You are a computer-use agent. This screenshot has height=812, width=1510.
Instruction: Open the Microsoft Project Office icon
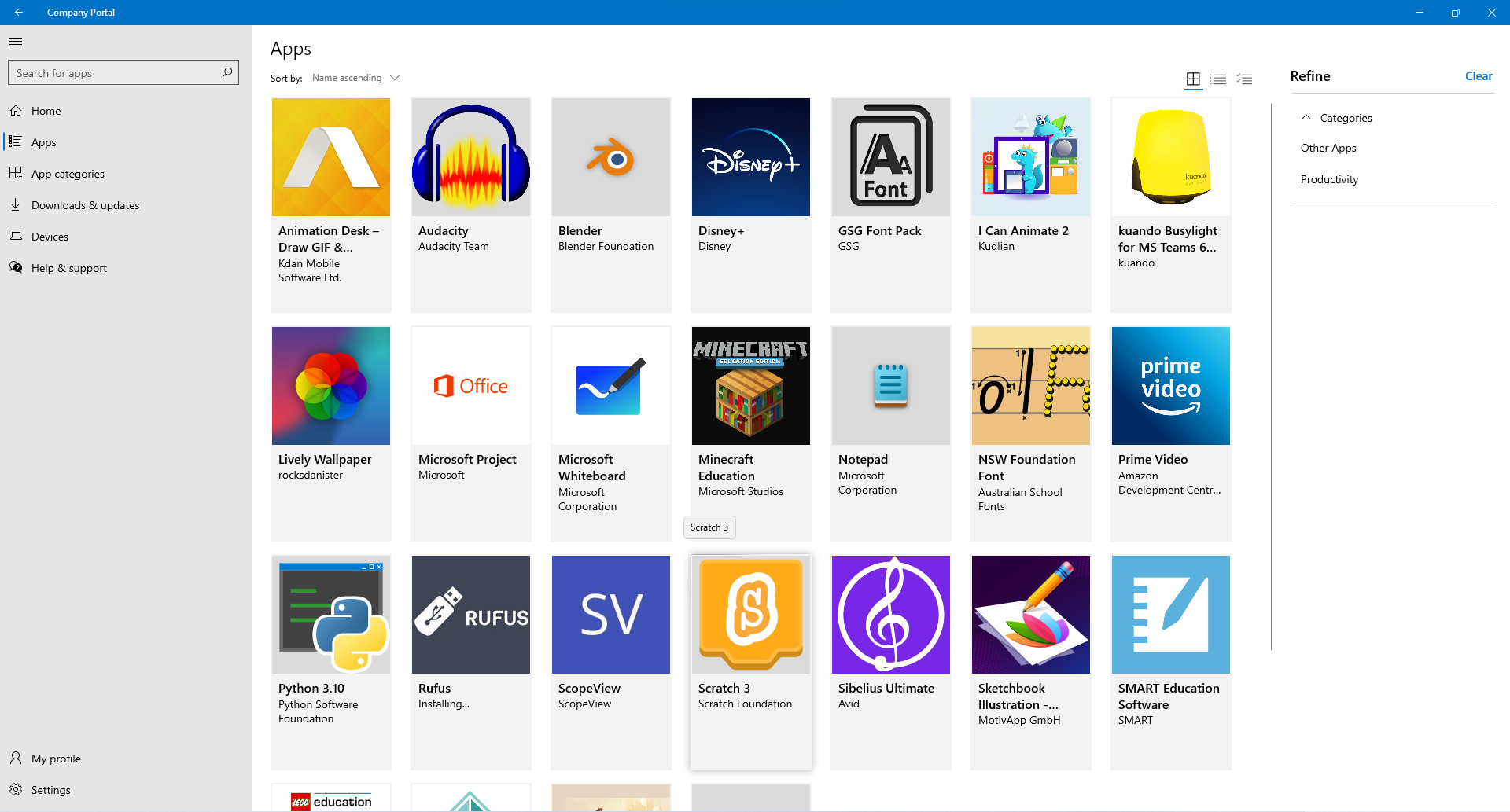coord(471,386)
